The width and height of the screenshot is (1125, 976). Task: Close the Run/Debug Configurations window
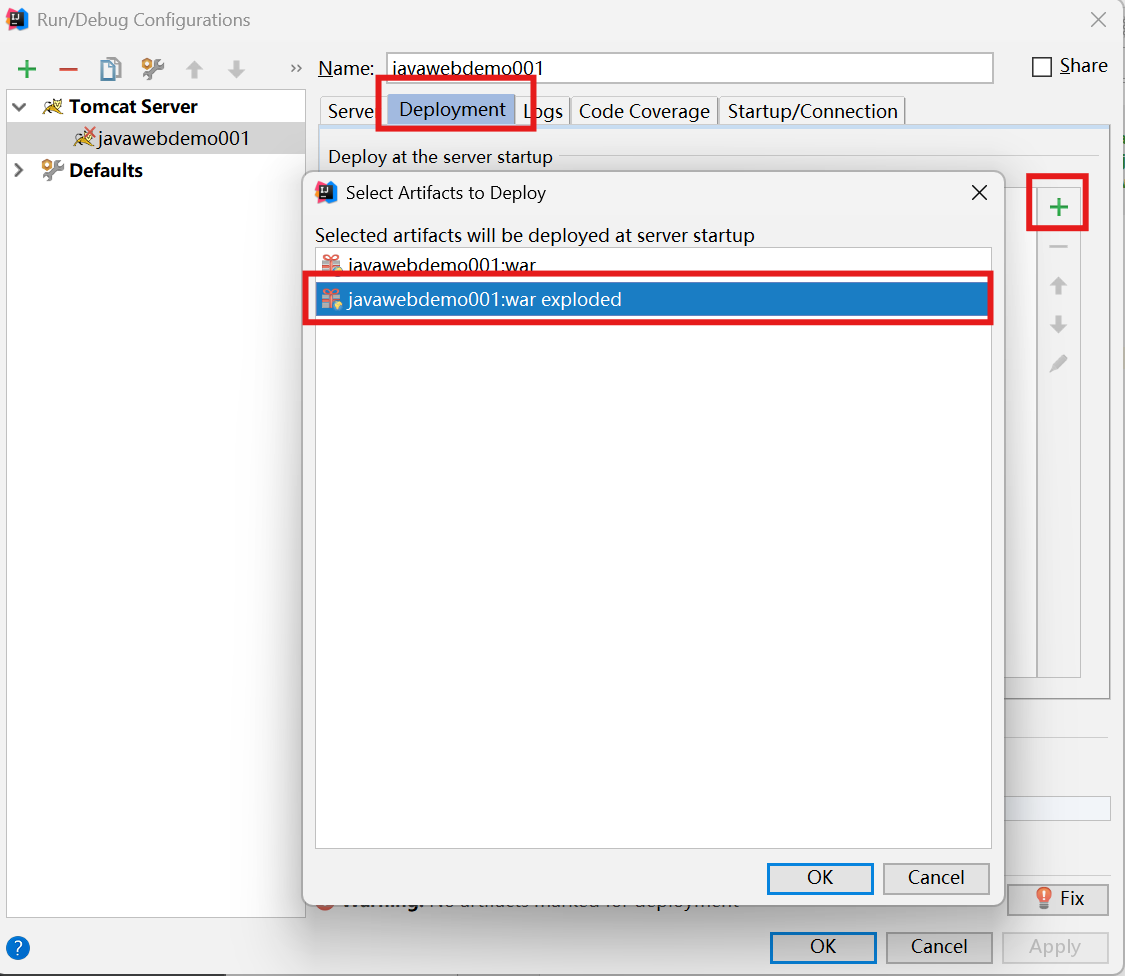pyautogui.click(x=1098, y=19)
